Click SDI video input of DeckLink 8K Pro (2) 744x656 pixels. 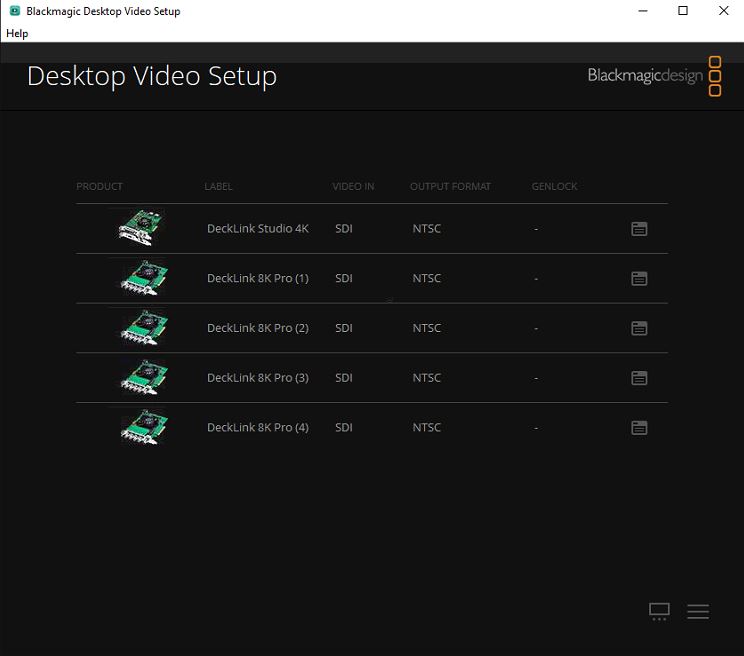click(344, 328)
